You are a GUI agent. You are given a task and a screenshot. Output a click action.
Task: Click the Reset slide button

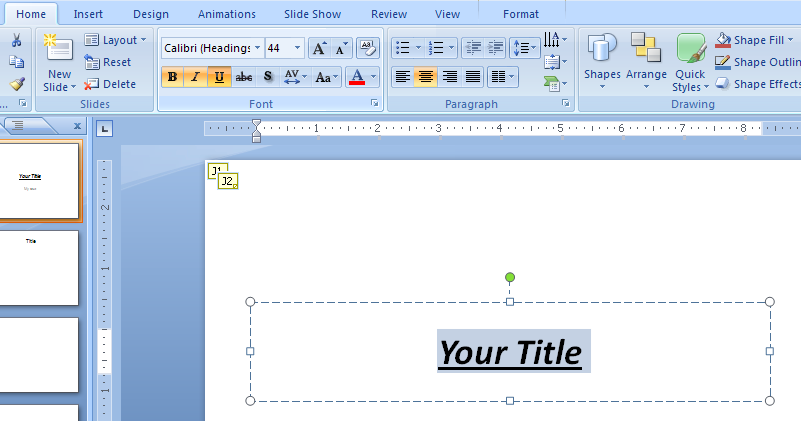point(108,62)
